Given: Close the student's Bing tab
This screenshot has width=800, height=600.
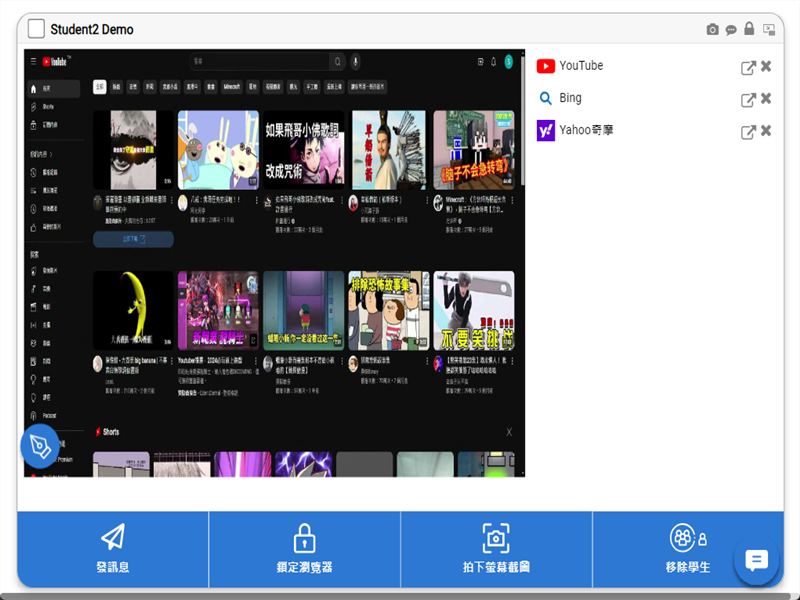Looking at the screenshot, I should tap(766, 99).
